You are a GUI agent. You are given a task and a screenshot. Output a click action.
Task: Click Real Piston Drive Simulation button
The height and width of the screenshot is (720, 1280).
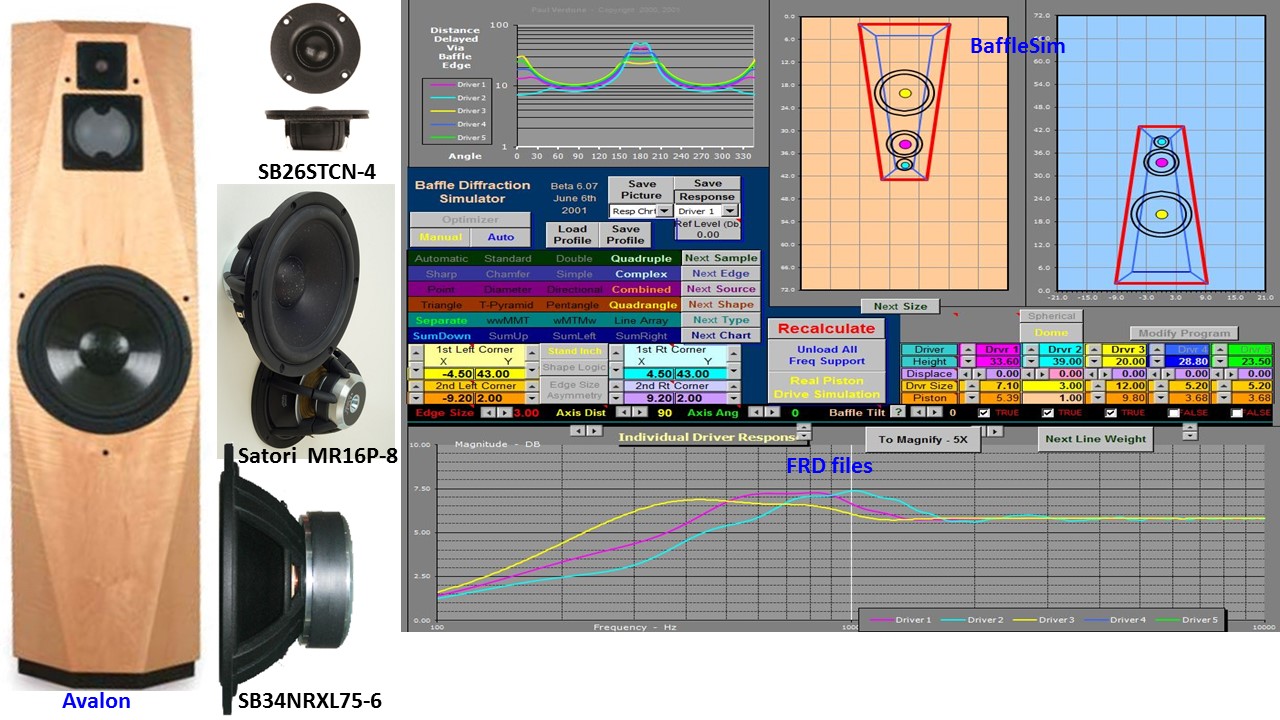point(827,387)
